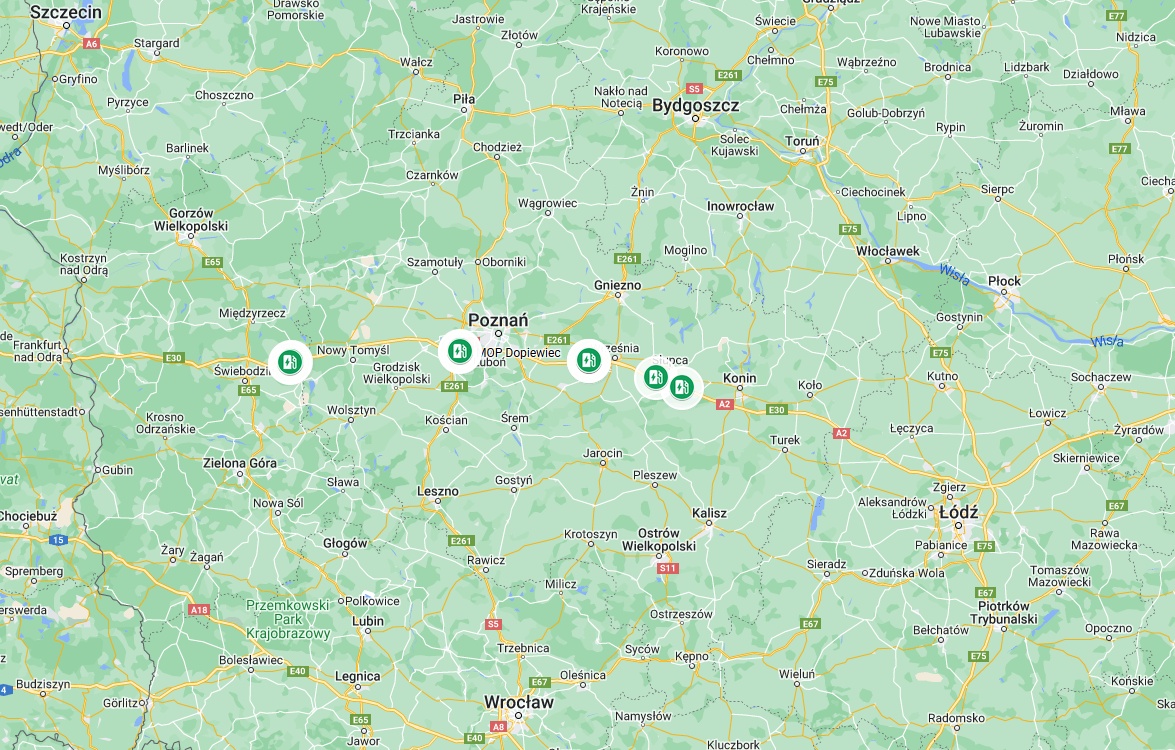Select the Zielona Góra label
Image resolution: width=1175 pixels, height=750 pixels.
pos(240,463)
